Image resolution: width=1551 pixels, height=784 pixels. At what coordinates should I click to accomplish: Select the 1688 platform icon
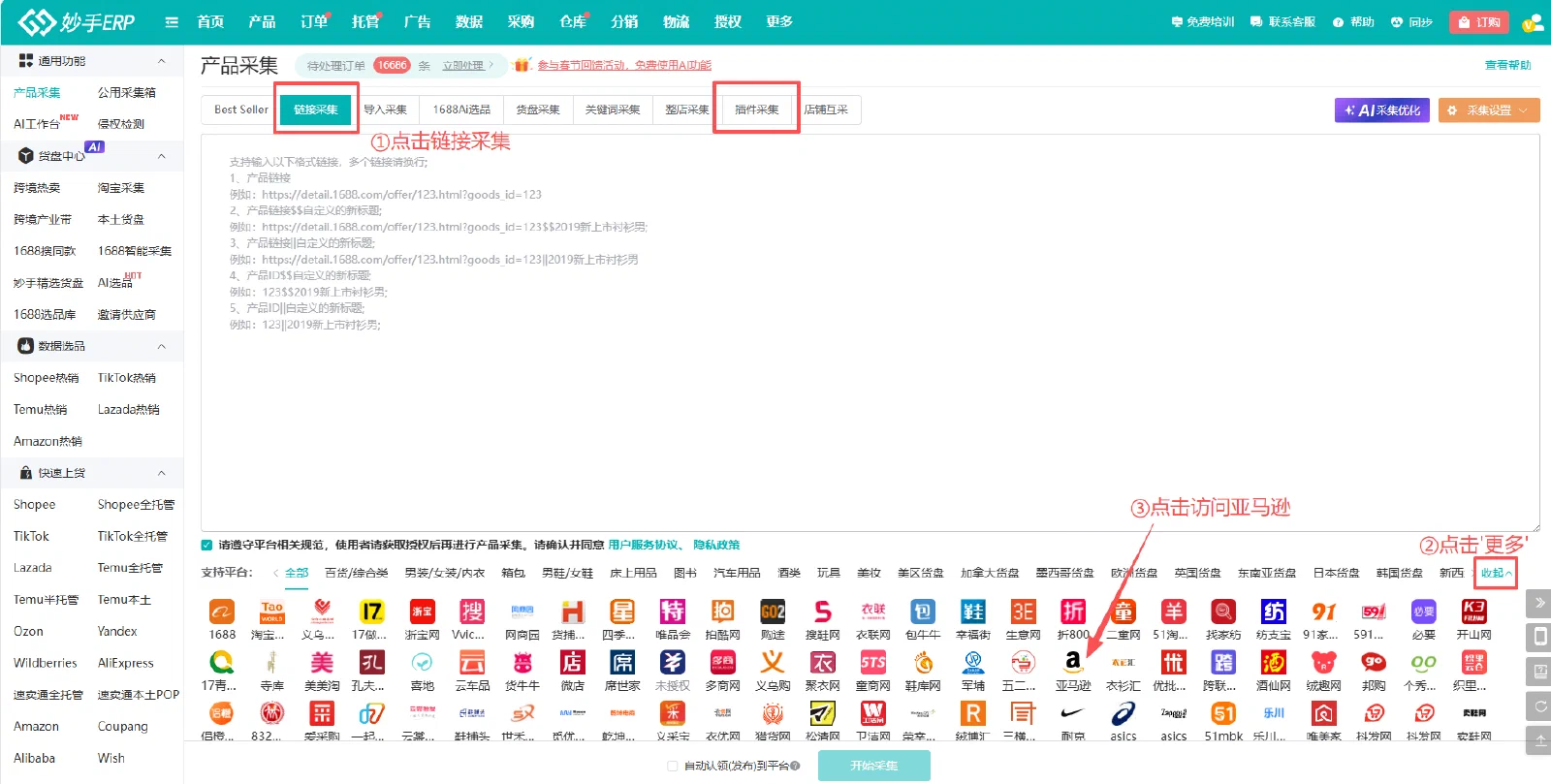pos(222,612)
